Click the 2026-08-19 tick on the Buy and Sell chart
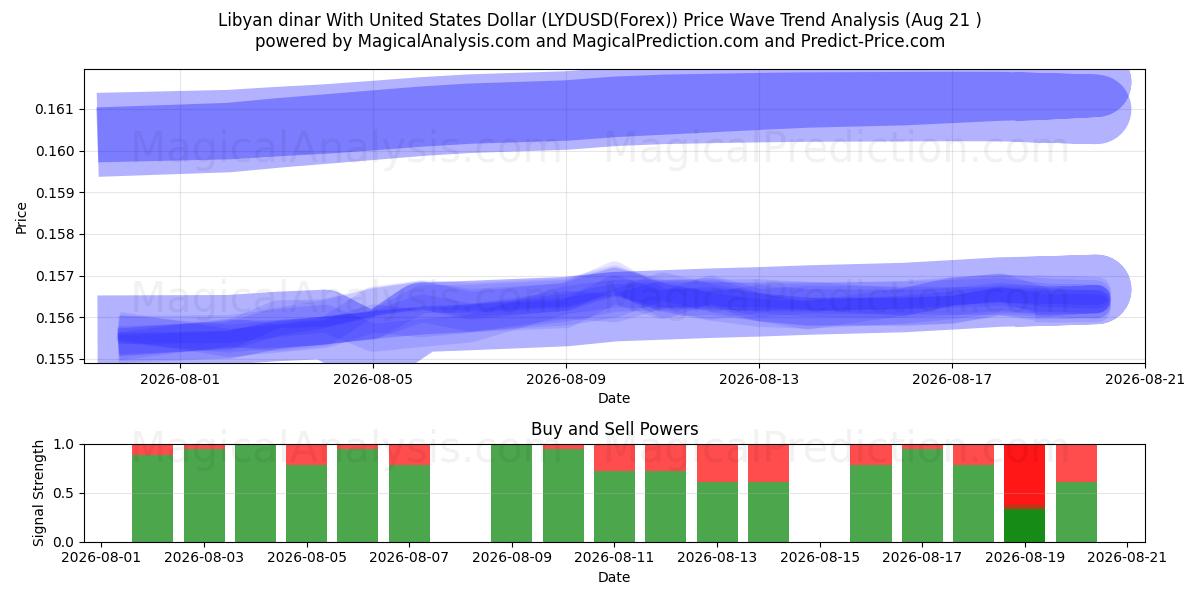Screen dimensions: 1200x600 (1025, 558)
